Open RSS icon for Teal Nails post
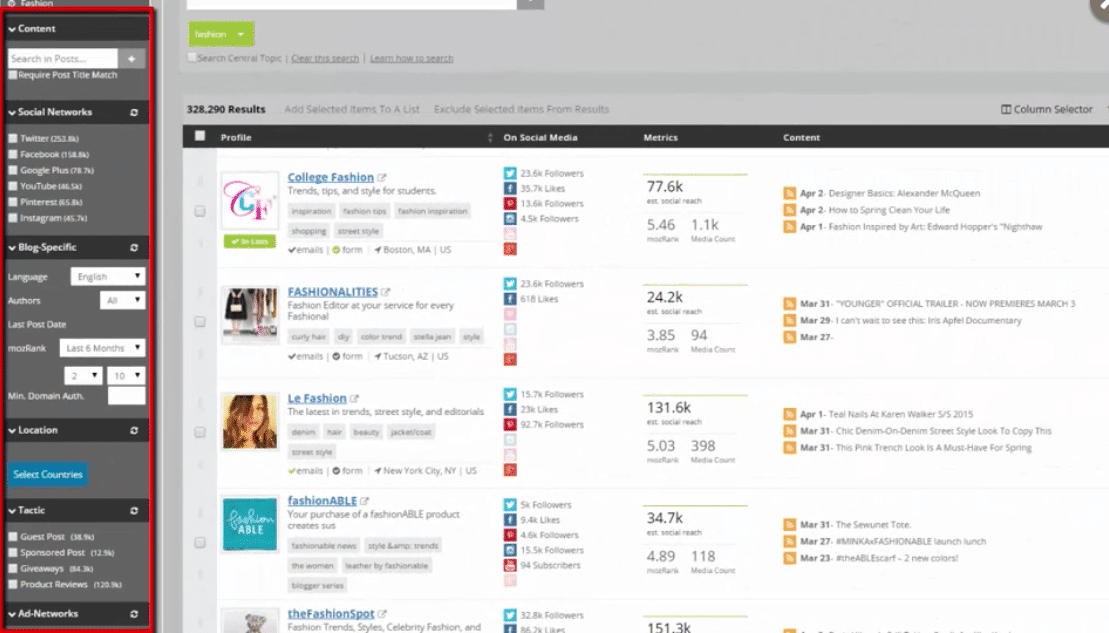Image resolution: width=1109 pixels, height=633 pixels. pyautogui.click(x=789, y=414)
